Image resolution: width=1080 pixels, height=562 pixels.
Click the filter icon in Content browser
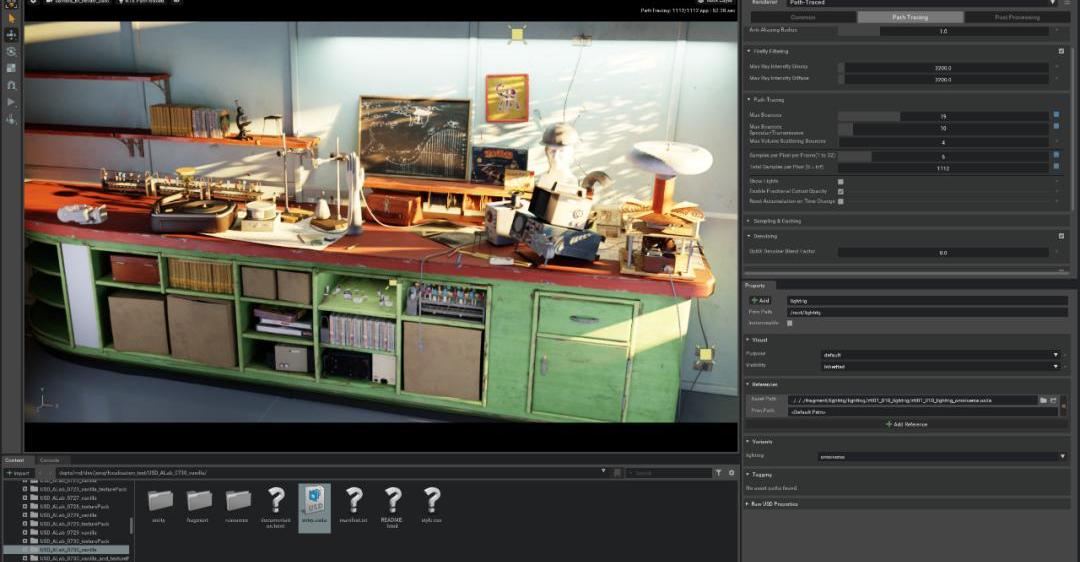click(718, 472)
